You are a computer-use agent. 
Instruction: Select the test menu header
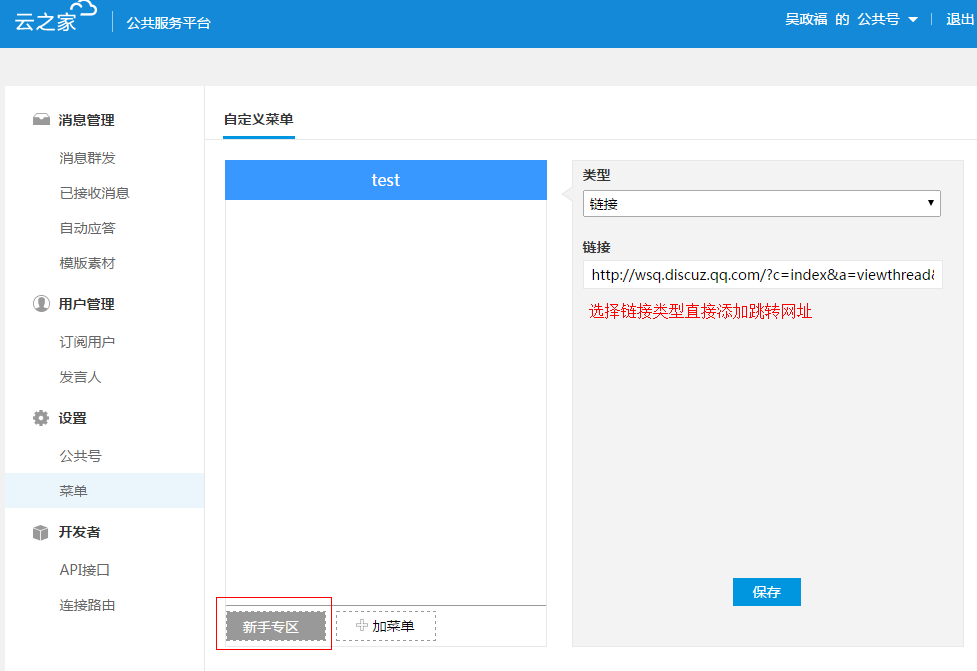click(x=385, y=180)
